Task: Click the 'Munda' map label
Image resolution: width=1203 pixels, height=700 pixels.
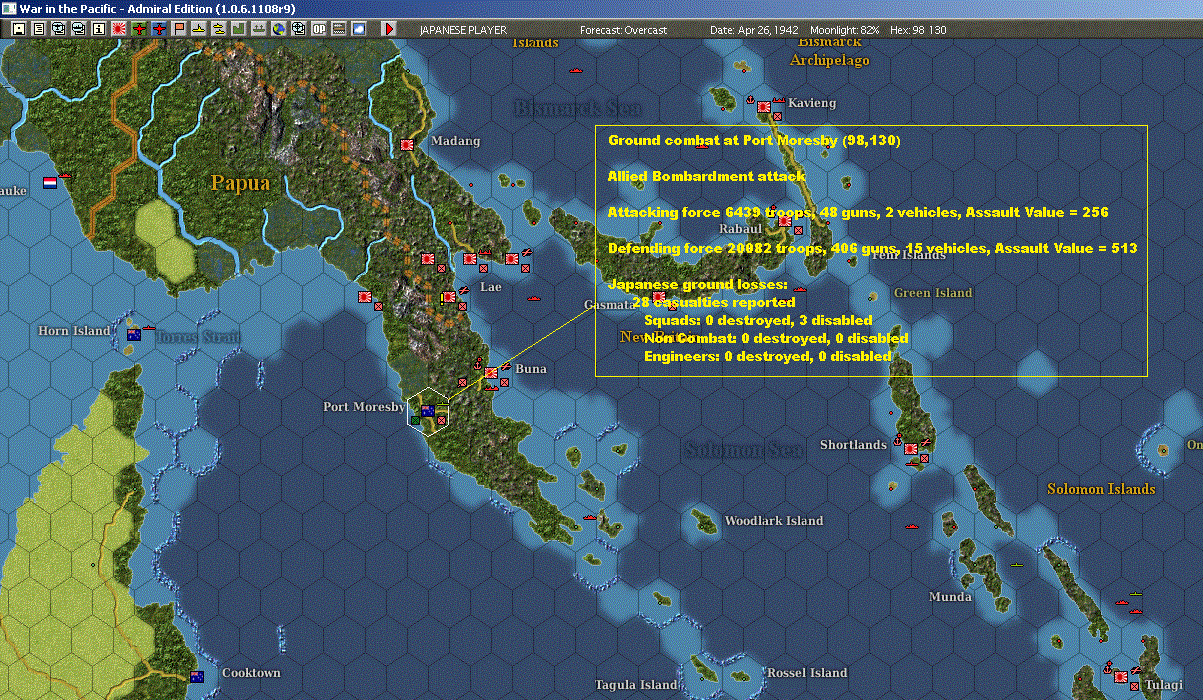Action: pyautogui.click(x=950, y=597)
